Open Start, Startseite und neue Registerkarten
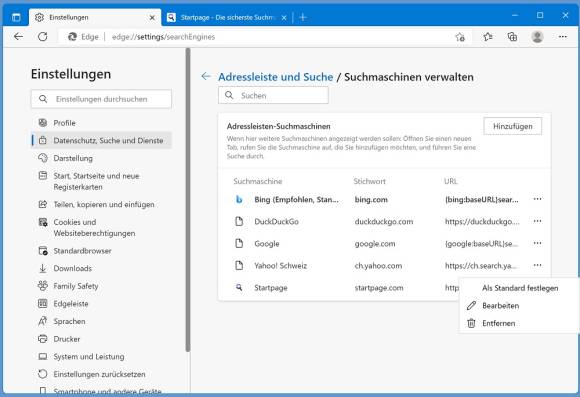This screenshot has height=397, width=580. [x=101, y=181]
